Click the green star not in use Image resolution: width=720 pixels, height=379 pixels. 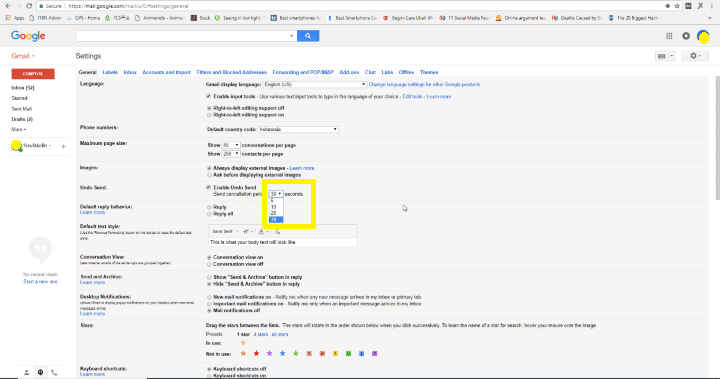point(296,353)
